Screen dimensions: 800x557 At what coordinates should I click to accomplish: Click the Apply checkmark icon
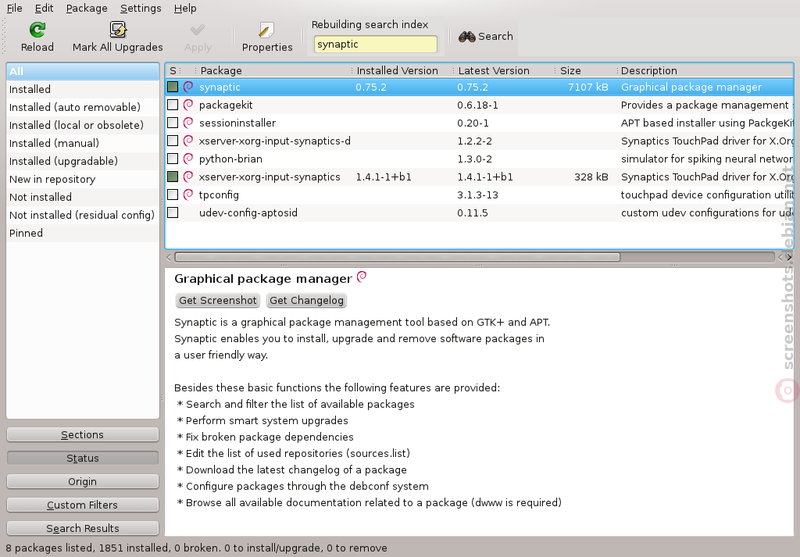[197, 30]
